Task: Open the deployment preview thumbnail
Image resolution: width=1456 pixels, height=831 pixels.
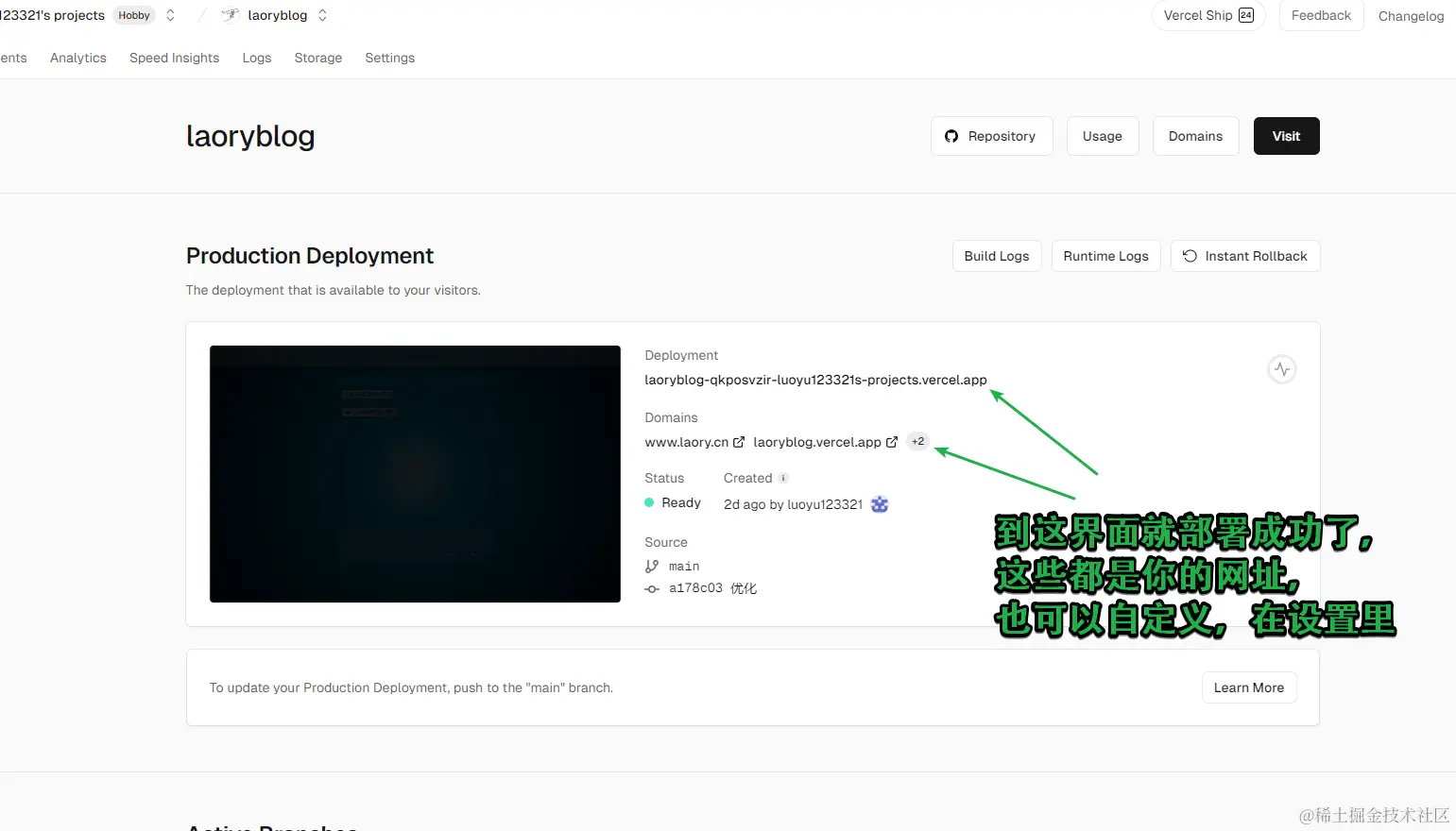Action: [415, 474]
